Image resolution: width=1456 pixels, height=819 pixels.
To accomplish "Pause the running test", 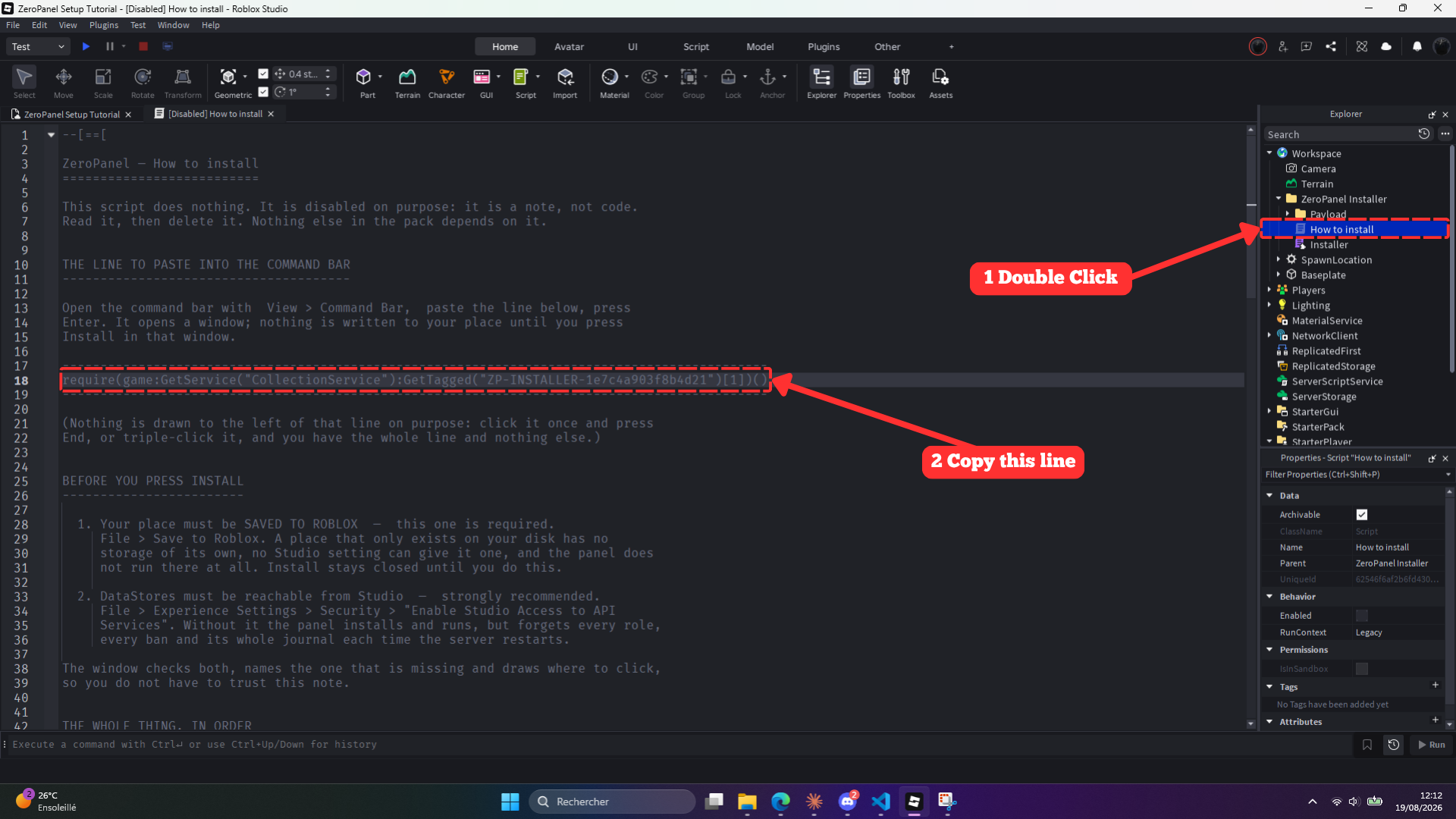I will pos(110,46).
